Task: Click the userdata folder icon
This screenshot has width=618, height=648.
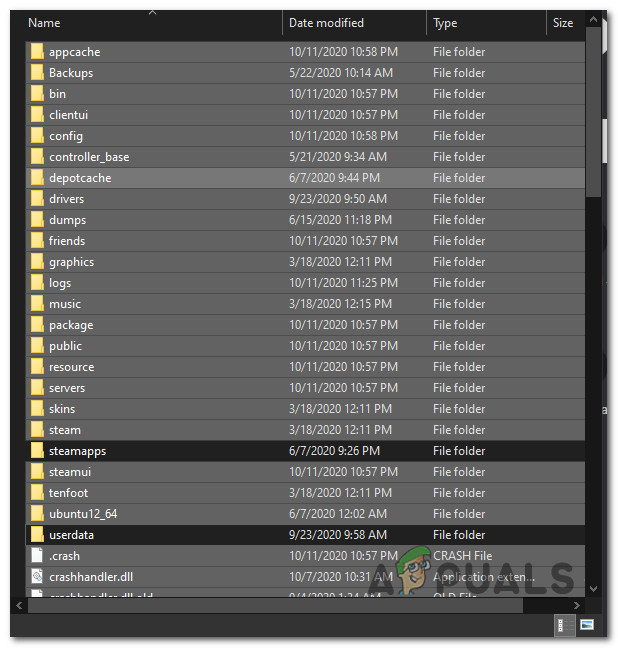Action: [37, 535]
